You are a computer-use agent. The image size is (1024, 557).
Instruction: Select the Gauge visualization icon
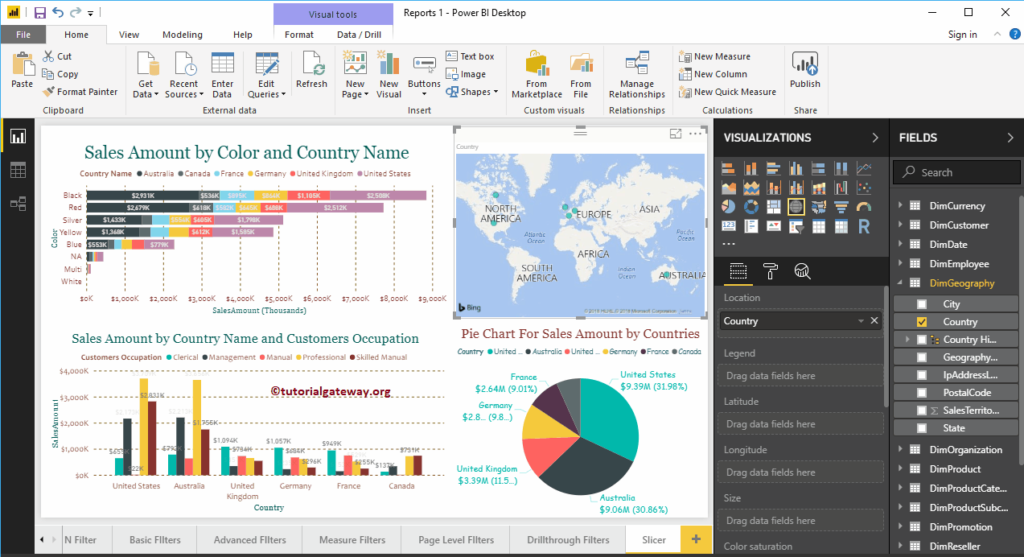point(864,207)
